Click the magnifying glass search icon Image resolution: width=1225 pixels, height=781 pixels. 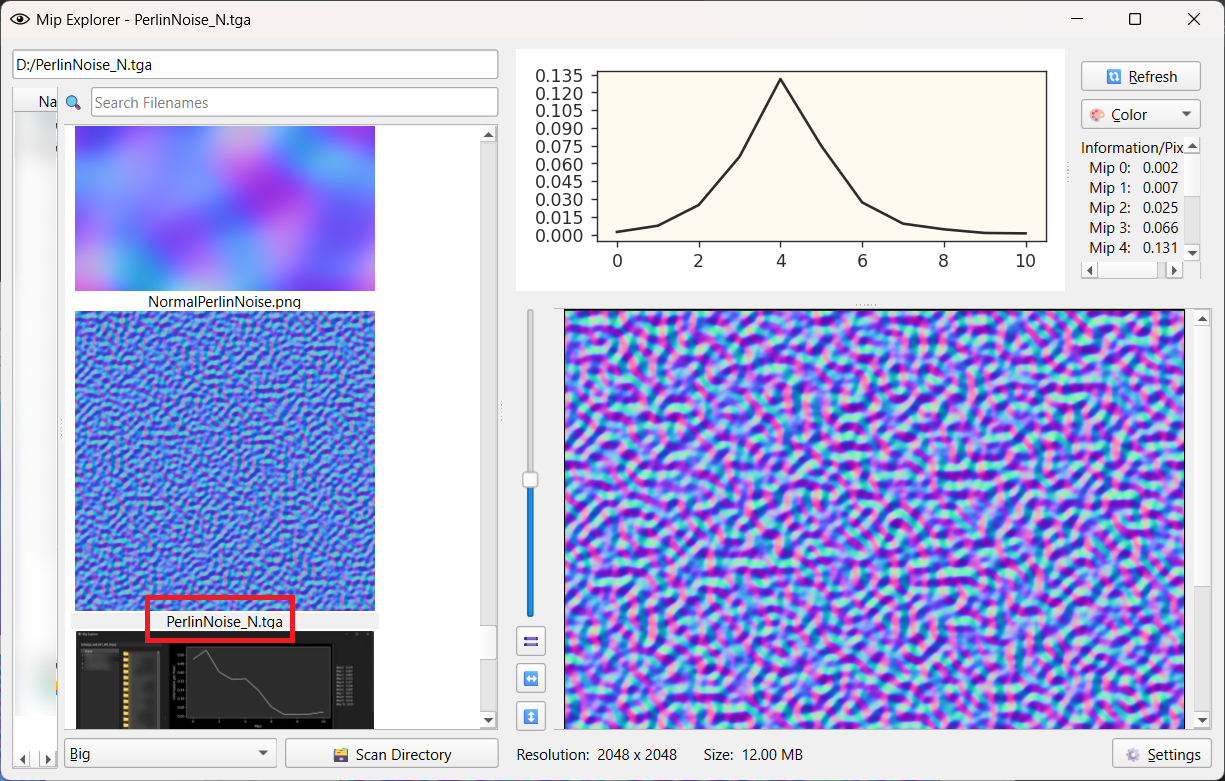tap(73, 102)
